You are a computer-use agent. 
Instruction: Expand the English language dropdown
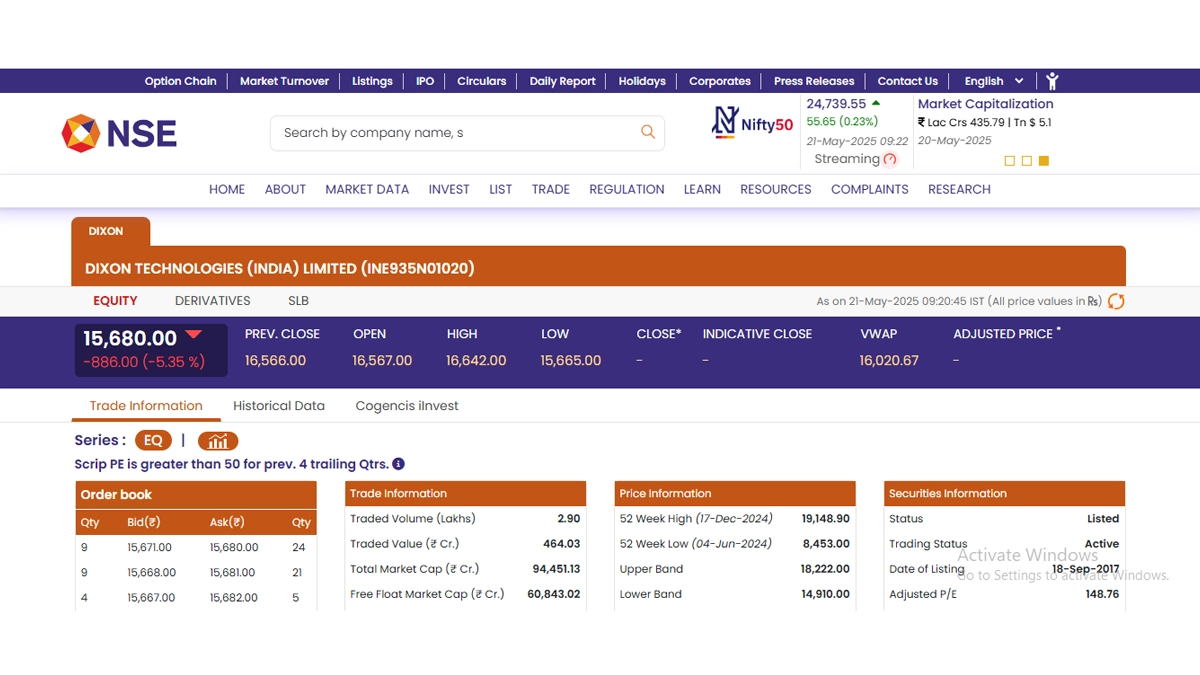994,81
